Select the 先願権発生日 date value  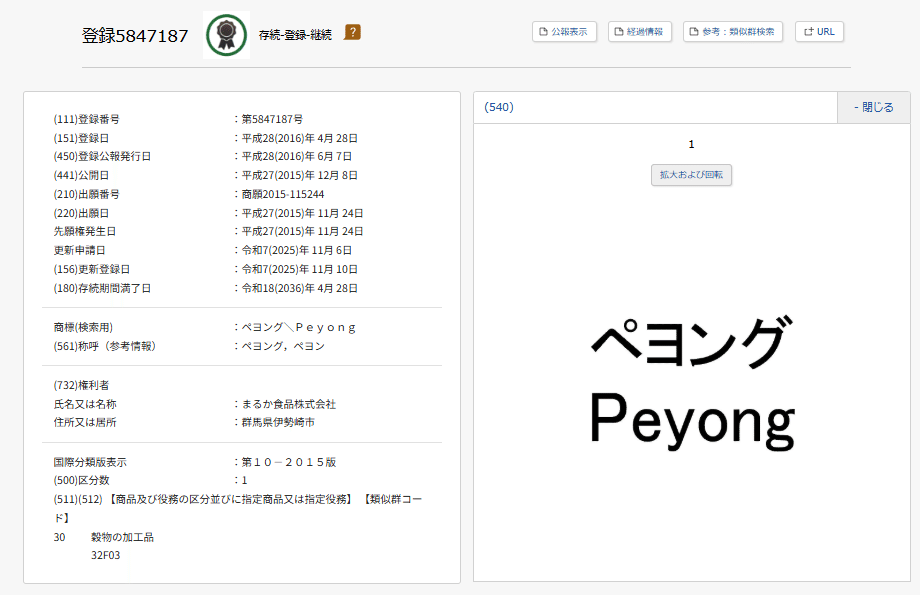tap(302, 232)
